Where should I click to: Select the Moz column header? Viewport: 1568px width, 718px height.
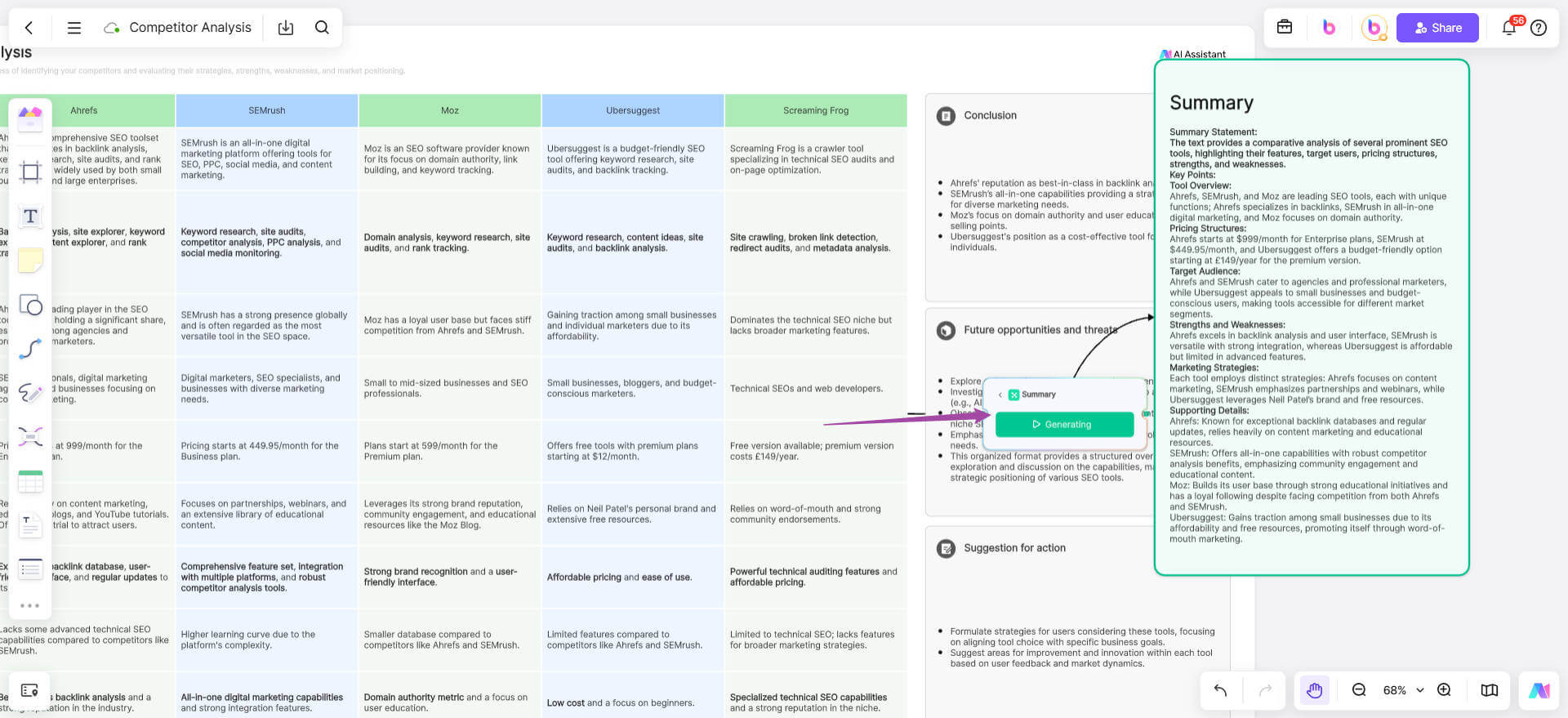[450, 110]
